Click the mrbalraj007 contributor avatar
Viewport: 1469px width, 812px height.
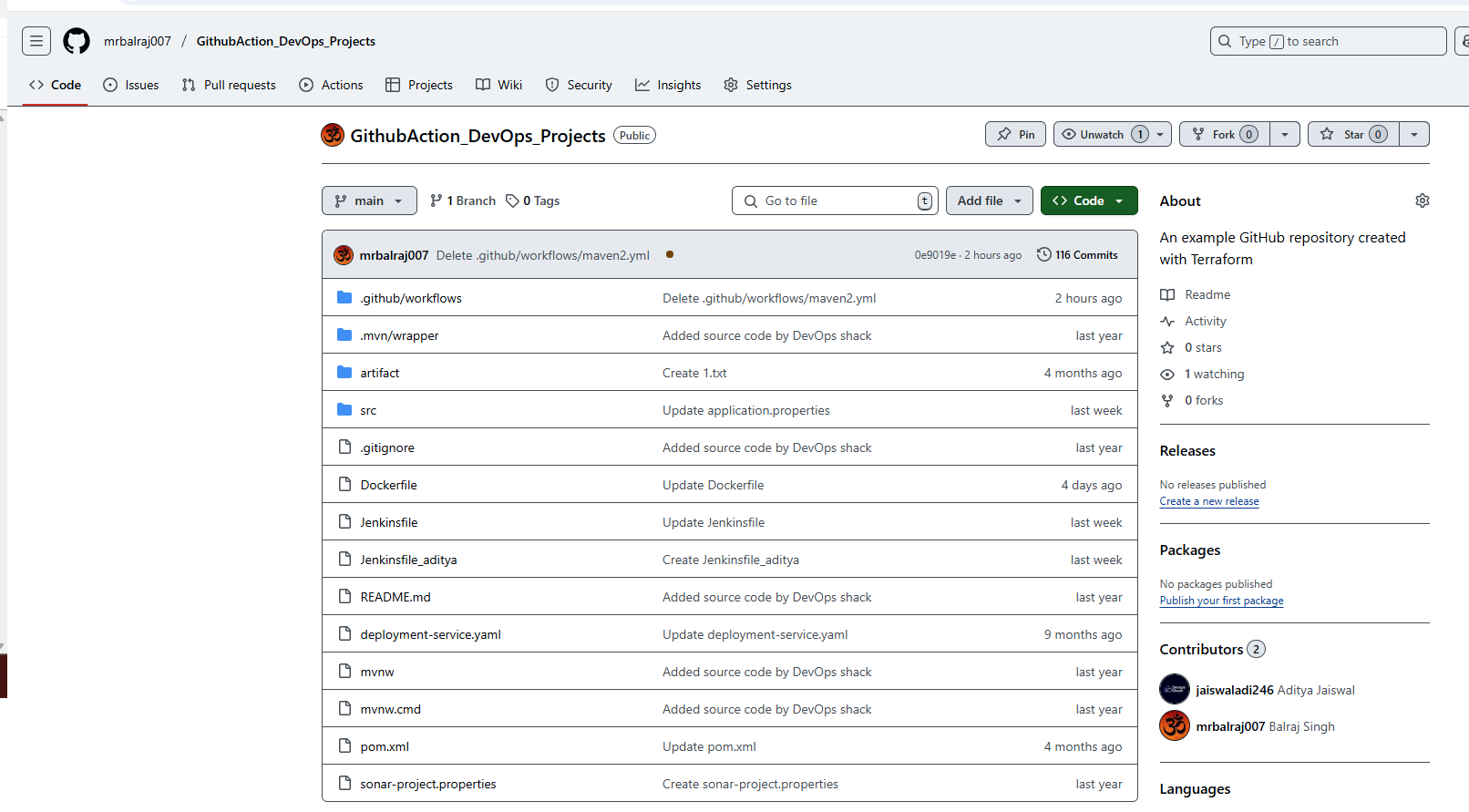pos(1175,725)
